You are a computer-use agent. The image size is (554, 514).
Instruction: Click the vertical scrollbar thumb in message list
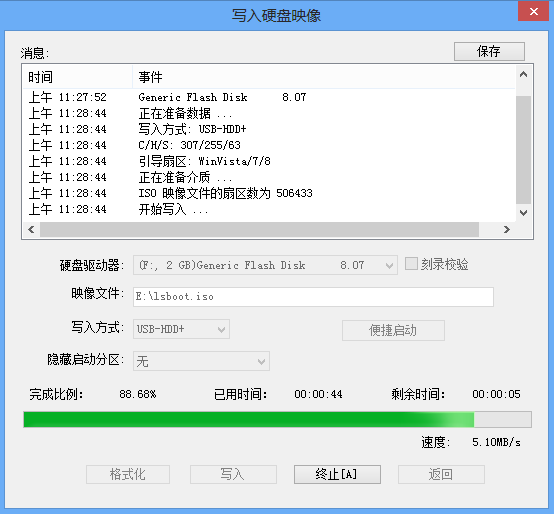(524, 150)
